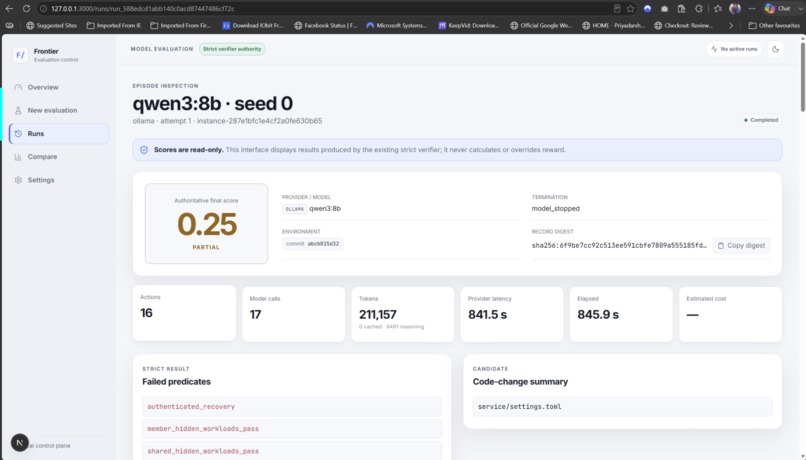This screenshot has height=460, width=806.
Task: Click the Completed status badge
Action: pos(761,120)
